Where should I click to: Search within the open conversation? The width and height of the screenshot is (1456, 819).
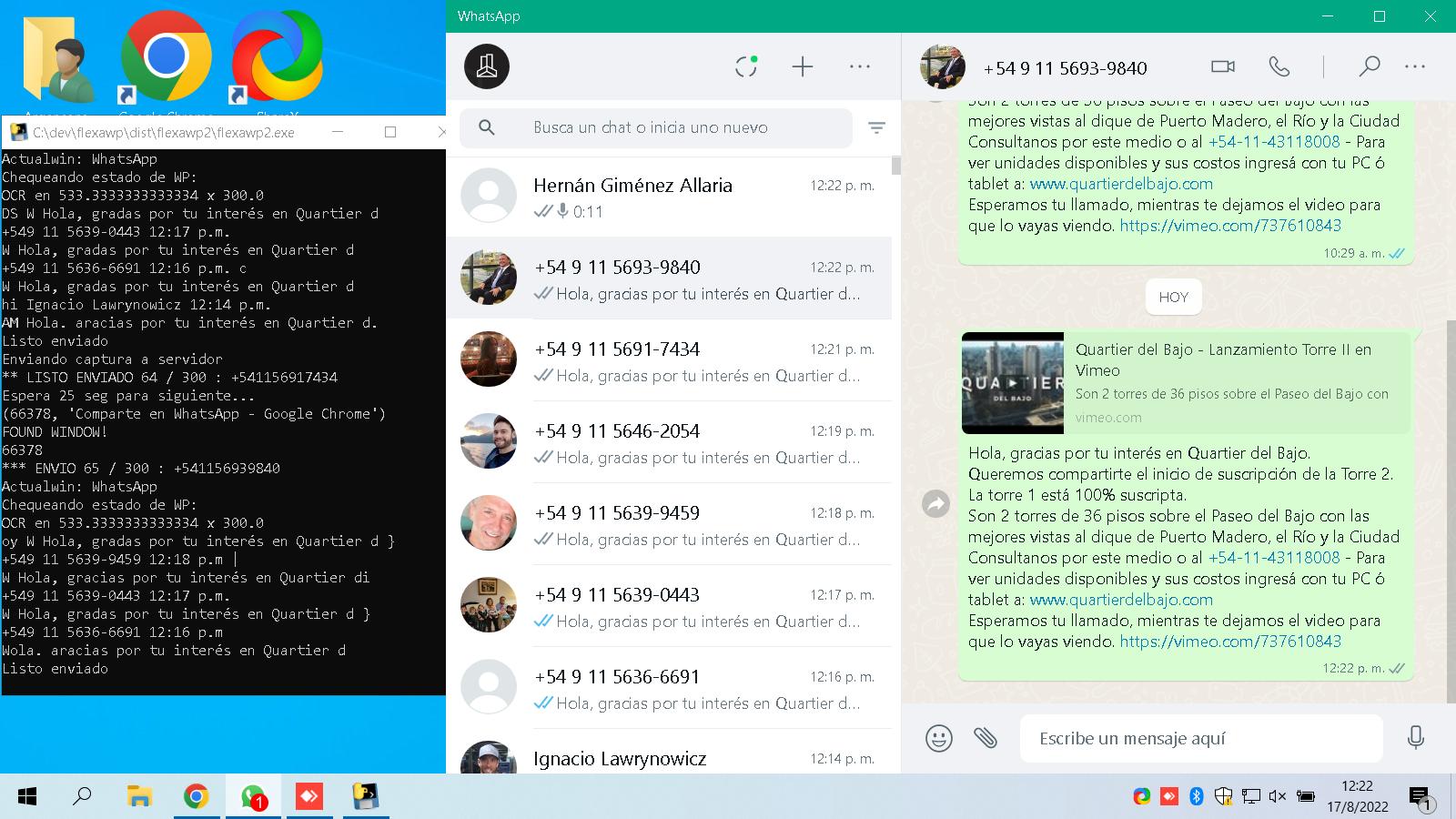coord(1369,66)
